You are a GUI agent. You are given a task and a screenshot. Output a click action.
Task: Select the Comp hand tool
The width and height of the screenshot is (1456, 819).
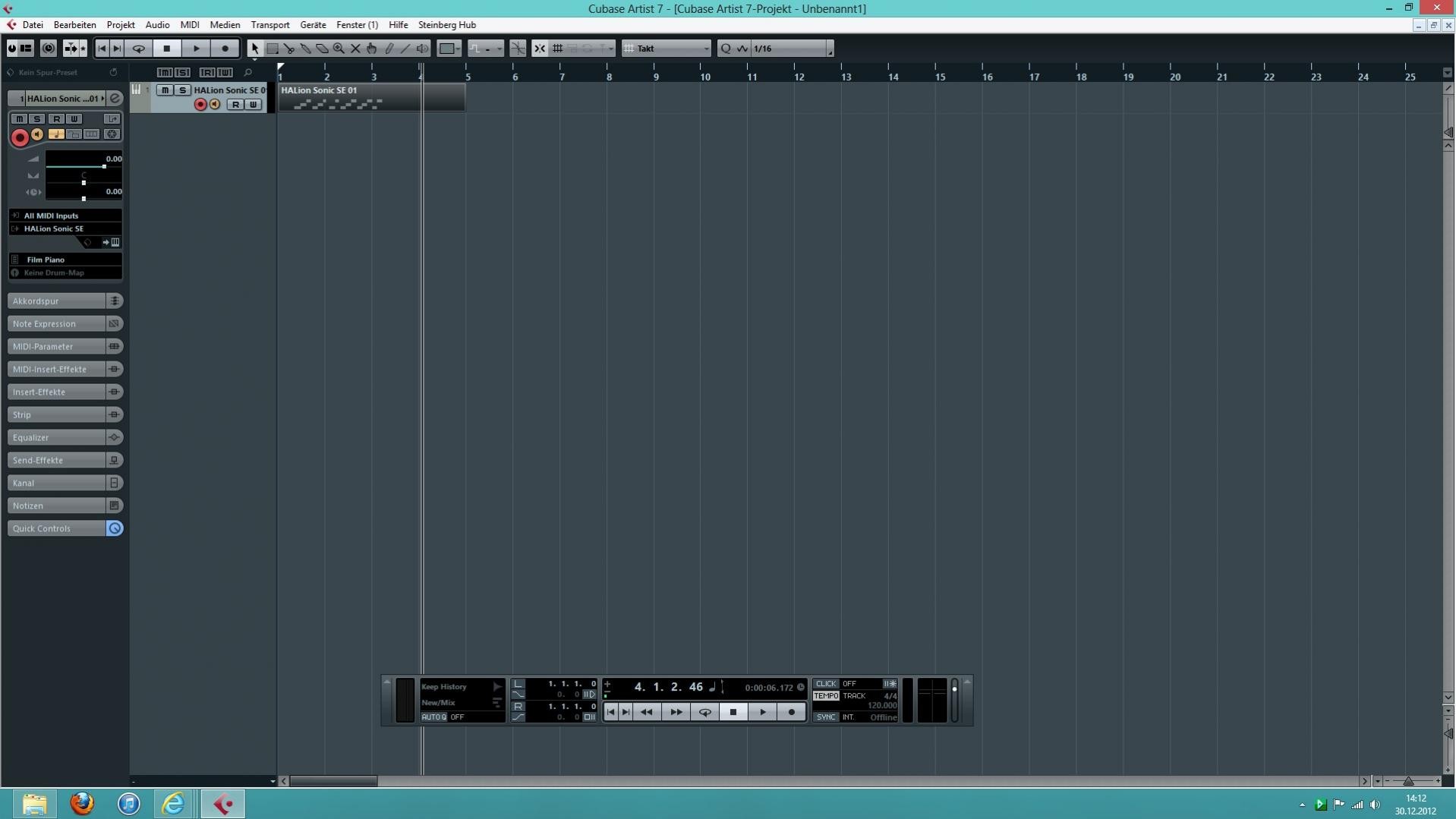[372, 49]
